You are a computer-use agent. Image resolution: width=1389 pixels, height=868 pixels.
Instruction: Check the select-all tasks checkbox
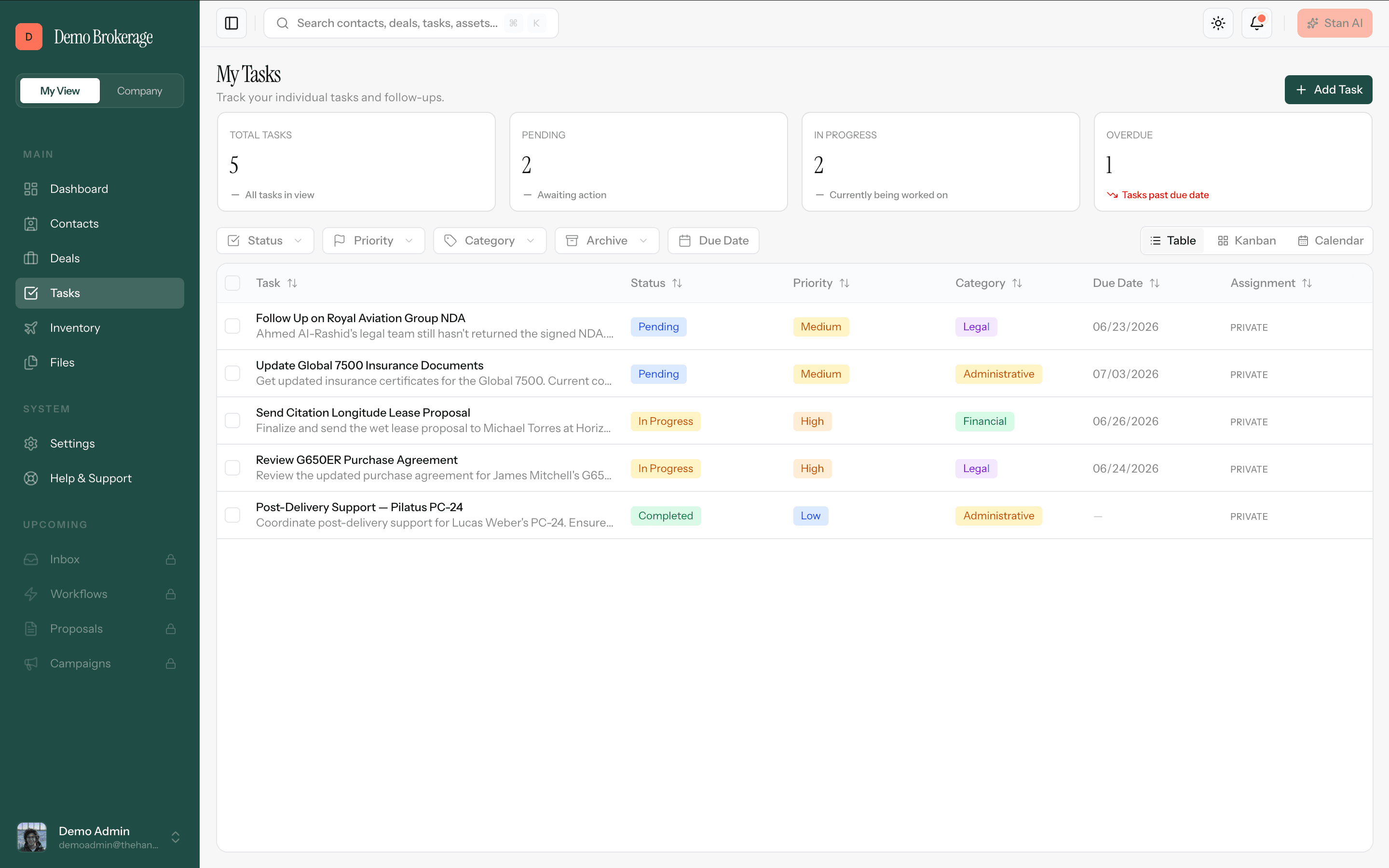point(232,283)
